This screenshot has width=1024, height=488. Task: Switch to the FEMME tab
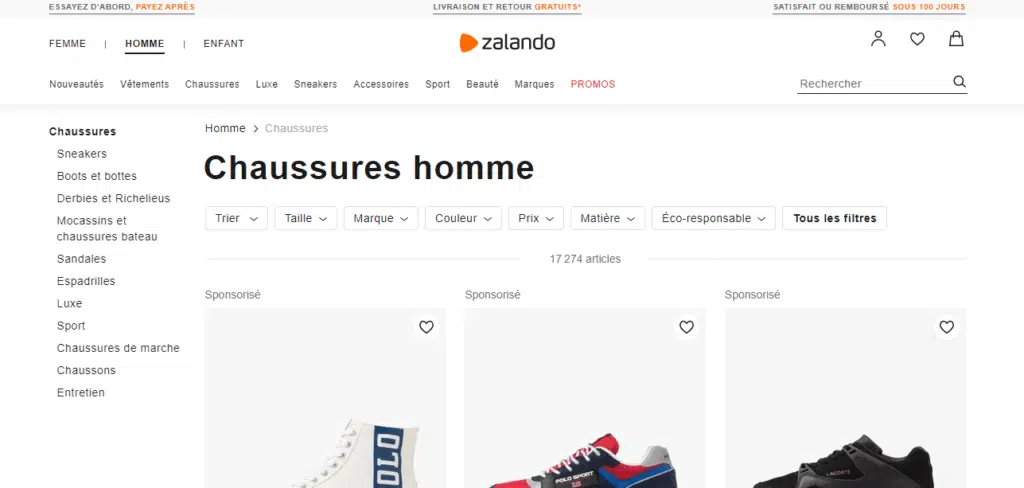[67, 44]
